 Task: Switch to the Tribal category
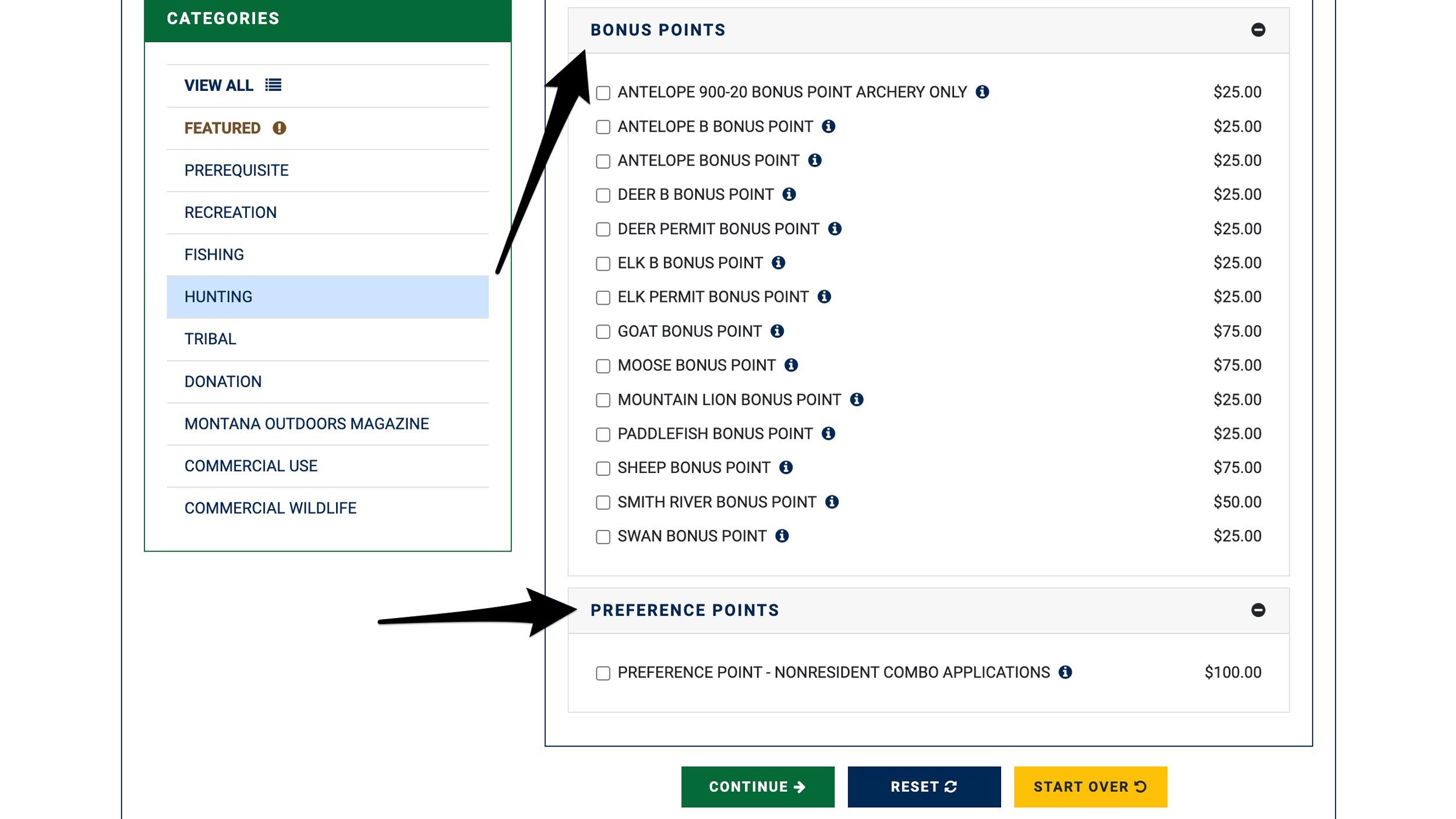coord(210,338)
